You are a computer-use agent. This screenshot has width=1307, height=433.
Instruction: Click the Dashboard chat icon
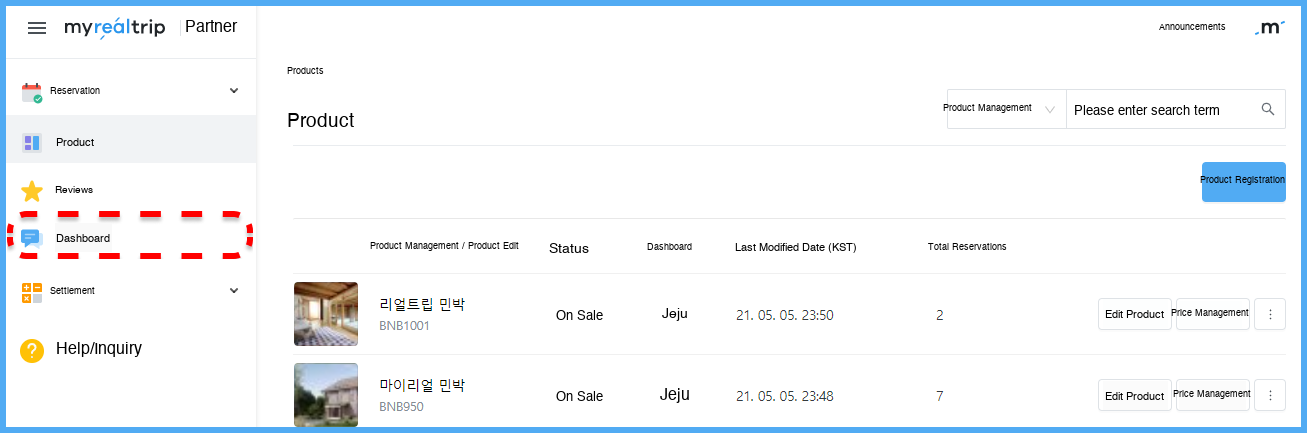point(32,238)
